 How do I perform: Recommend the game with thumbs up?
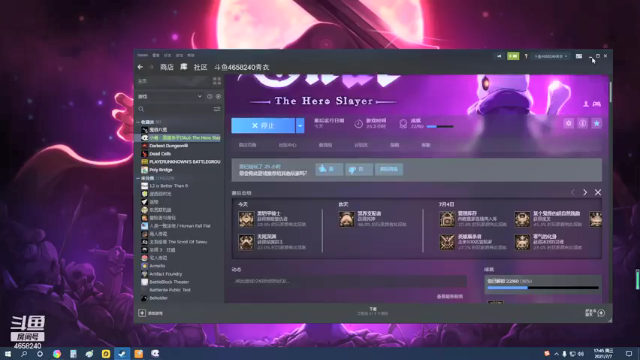tap(329, 169)
